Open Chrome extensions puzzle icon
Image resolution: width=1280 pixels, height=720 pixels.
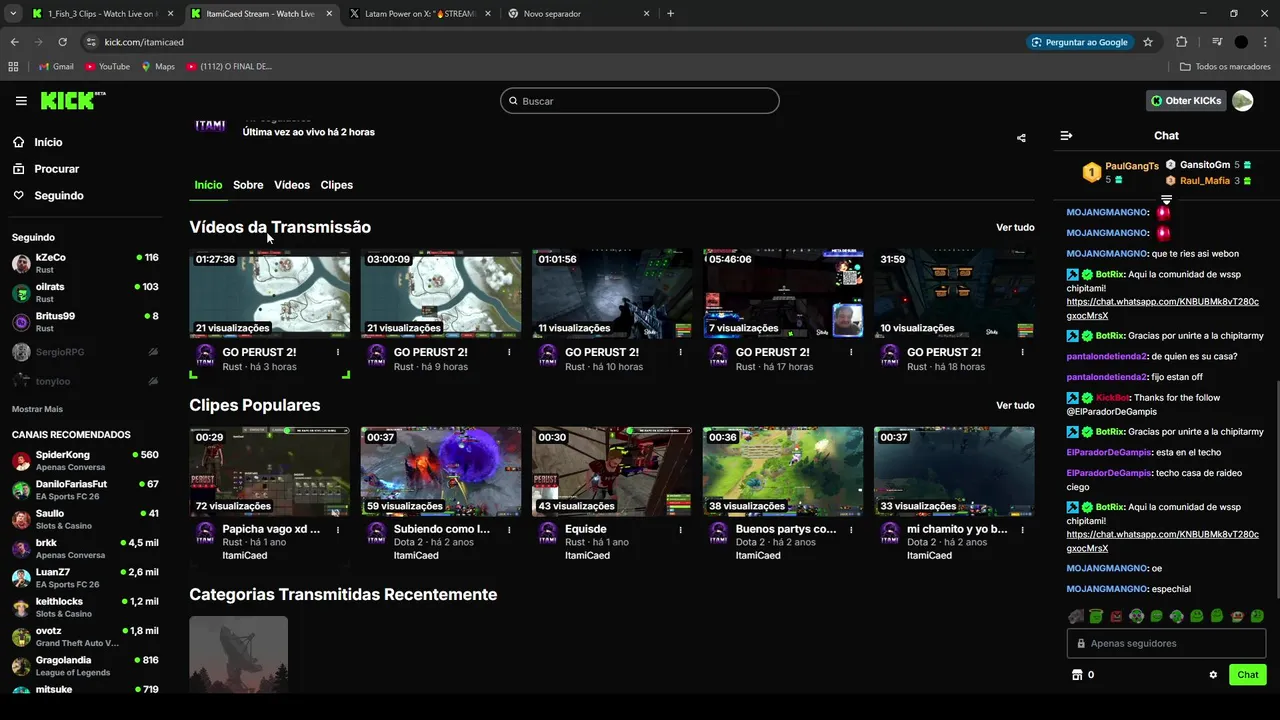pos(1182,42)
